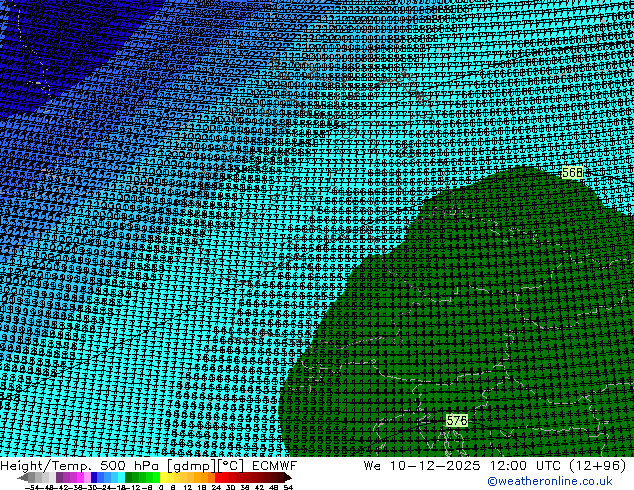
Task: Click the dark maroon right arrow end of legend
Action: click(x=287, y=478)
